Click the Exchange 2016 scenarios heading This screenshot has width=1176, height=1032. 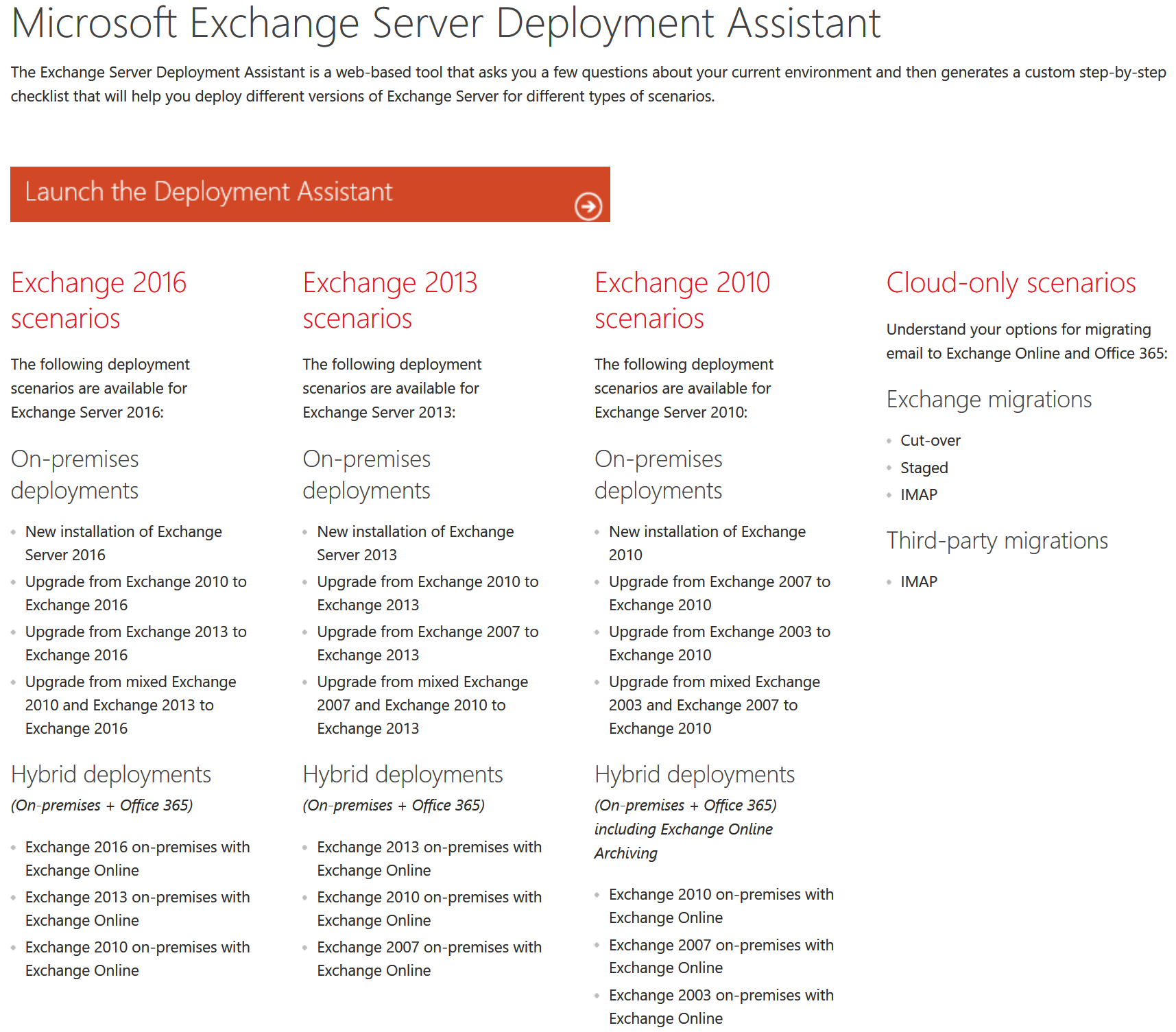coord(99,300)
